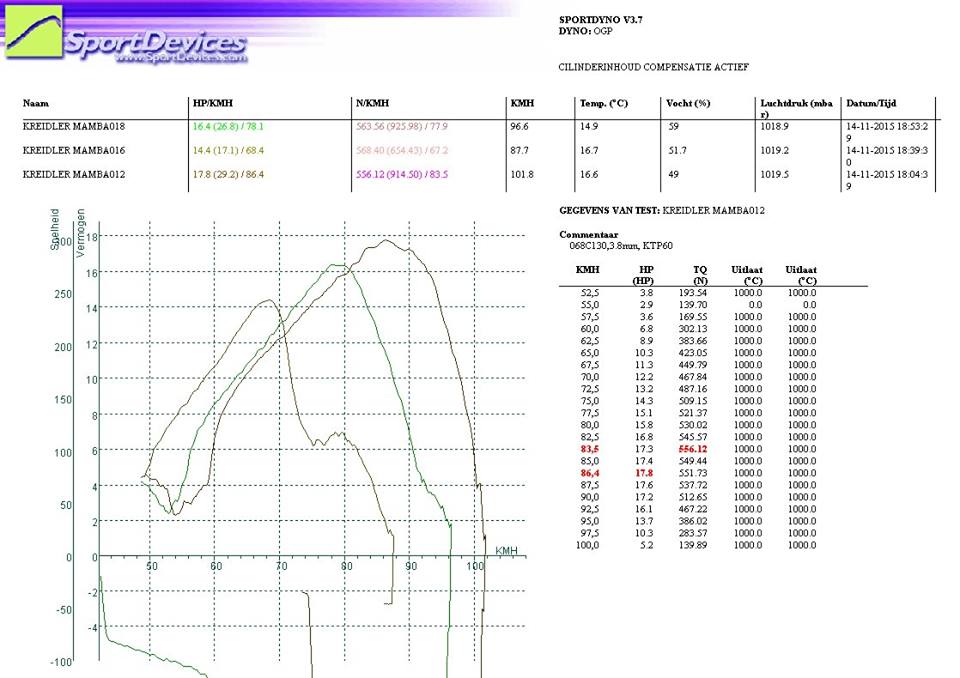Click the red peak power 17.8 cell
The width and height of the screenshot is (960, 678).
[x=644, y=473]
